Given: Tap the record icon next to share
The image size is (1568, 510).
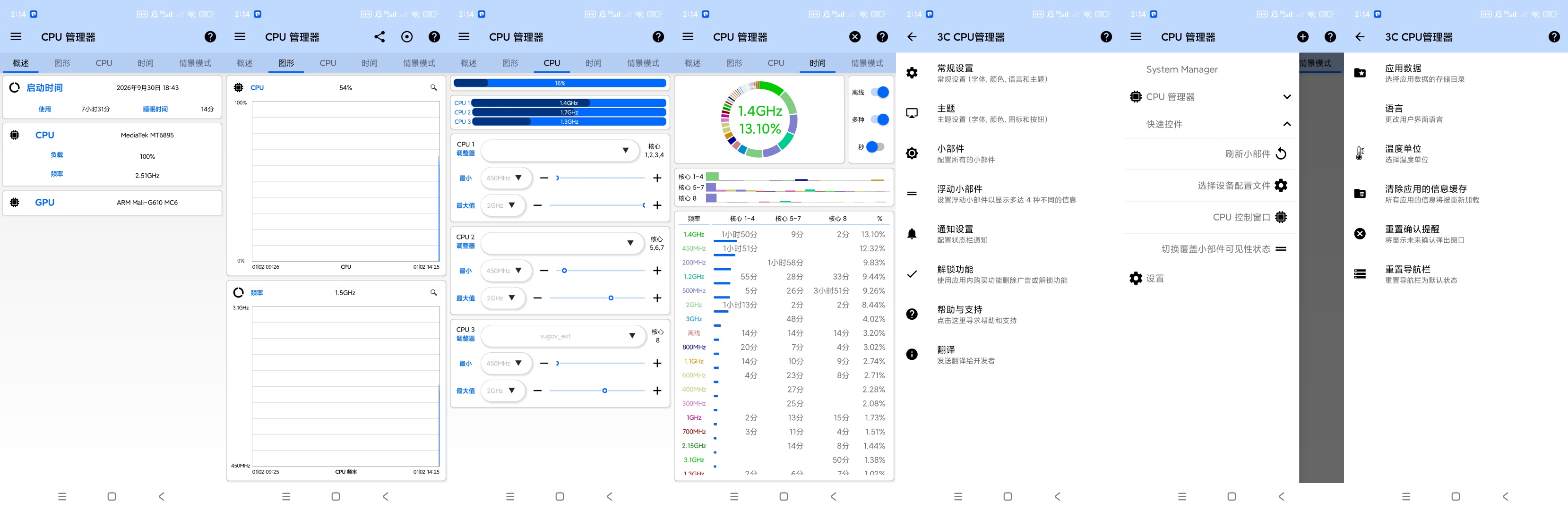Looking at the screenshot, I should point(406,37).
